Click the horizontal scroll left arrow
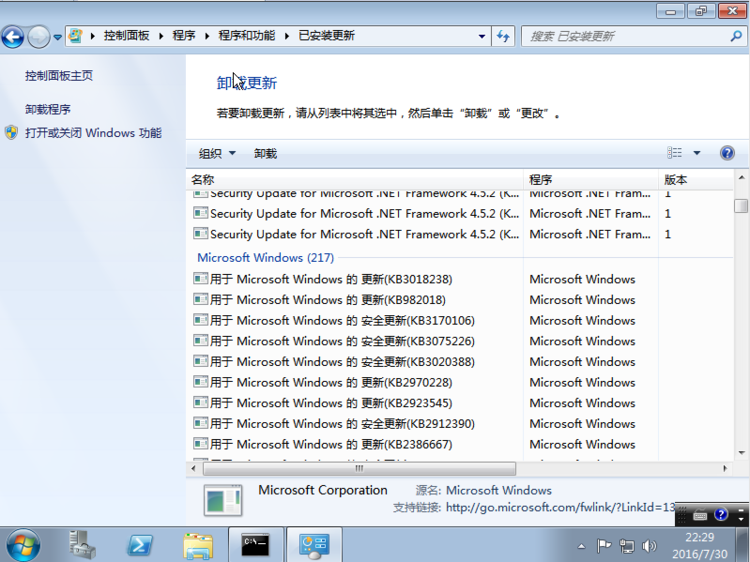 coord(193,469)
